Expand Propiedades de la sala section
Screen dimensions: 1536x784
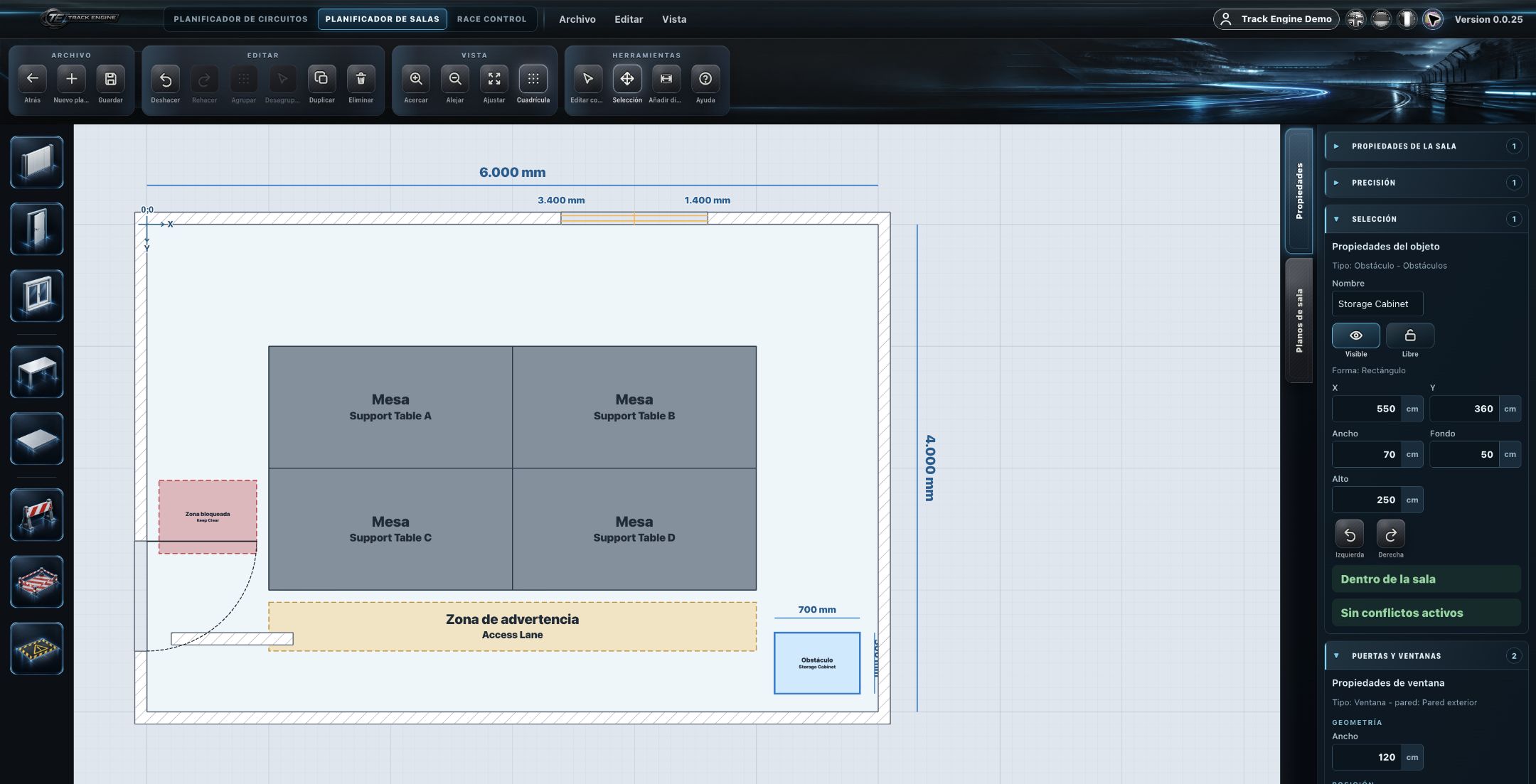(x=1426, y=146)
